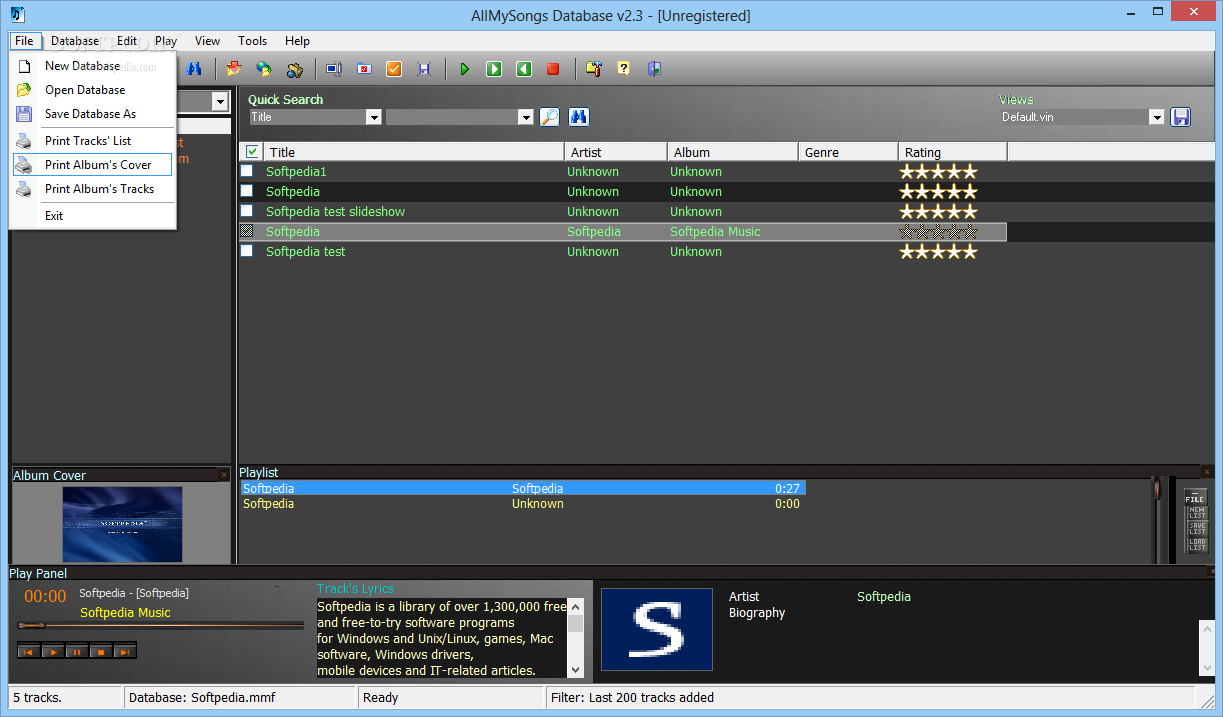The width and height of the screenshot is (1223, 717).
Task: Click the binoculars search icon in the main toolbar
Action: pyautogui.click(x=195, y=69)
